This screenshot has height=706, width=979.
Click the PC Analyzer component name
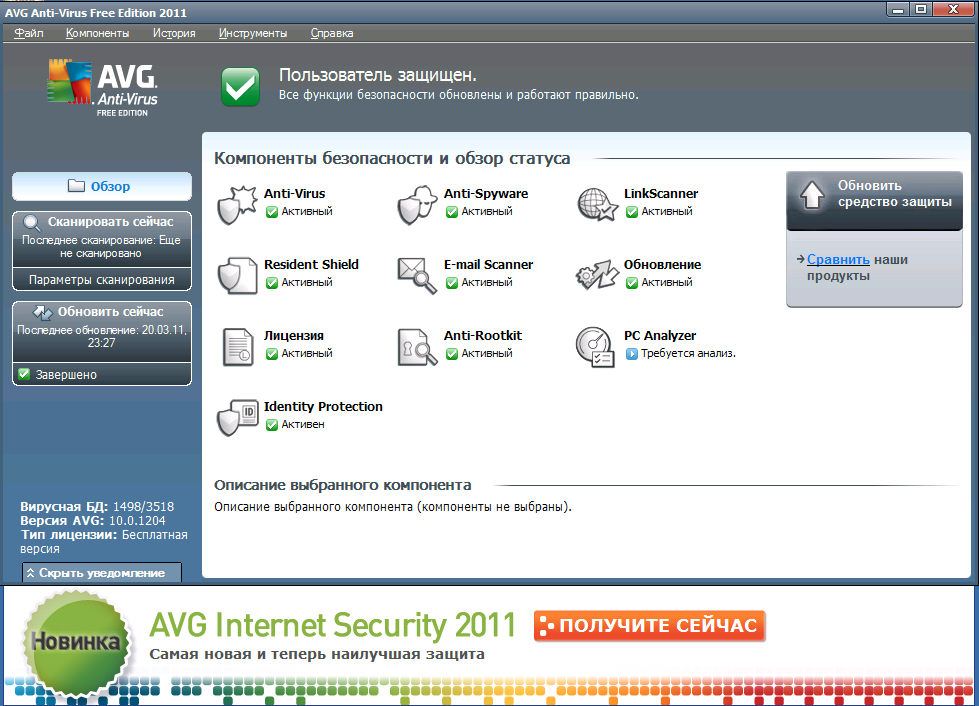coord(660,335)
